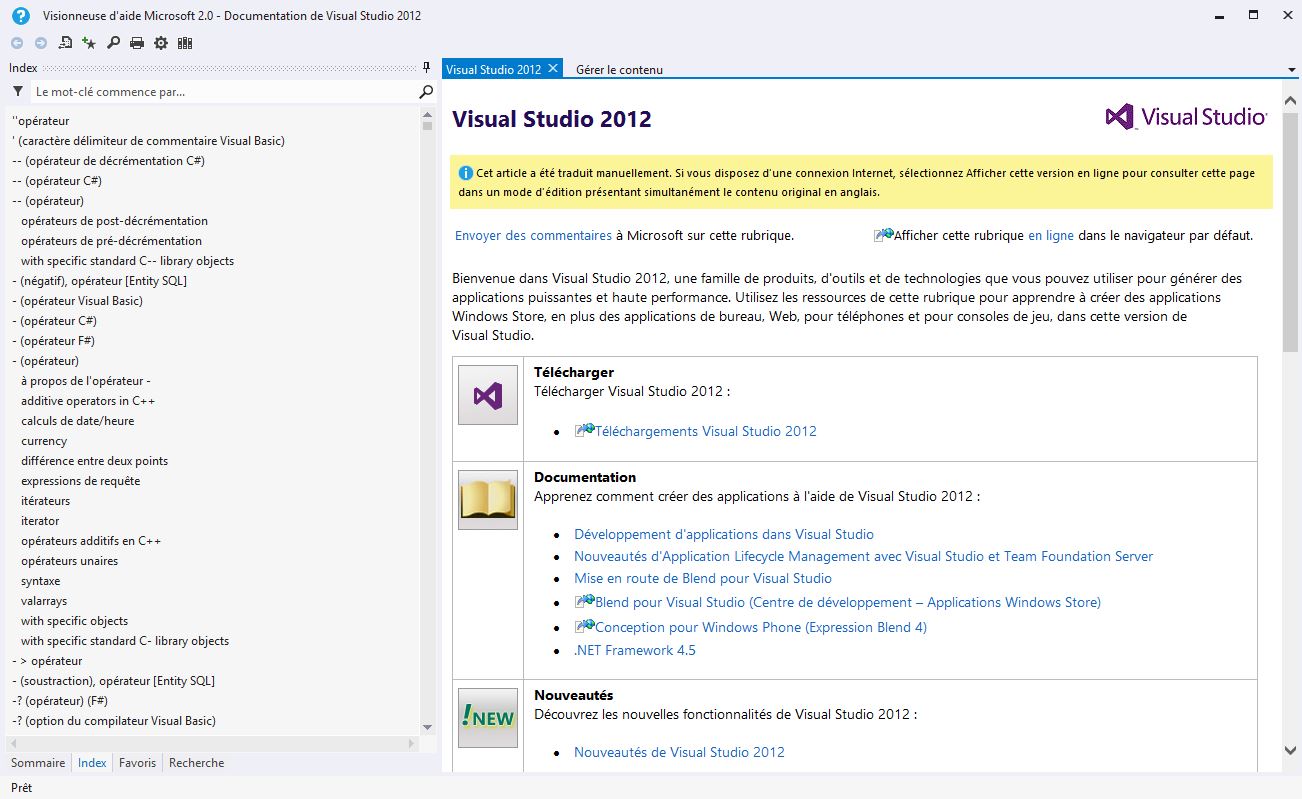Screen dimensions: 1302x799
Task: Click the sync with table of contents icon
Action: tap(65, 43)
